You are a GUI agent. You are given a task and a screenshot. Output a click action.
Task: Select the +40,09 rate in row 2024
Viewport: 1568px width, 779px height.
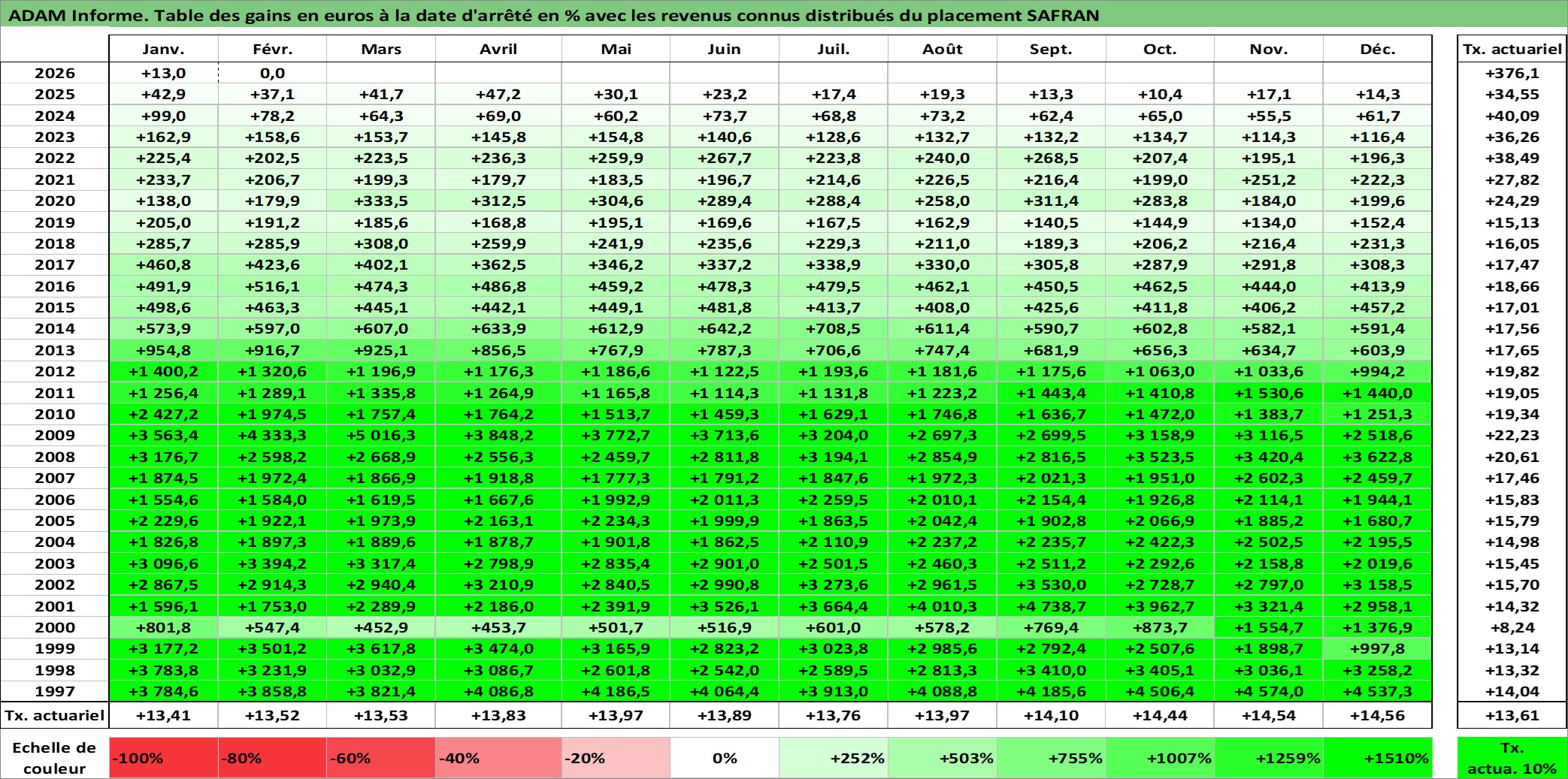tap(1512, 116)
